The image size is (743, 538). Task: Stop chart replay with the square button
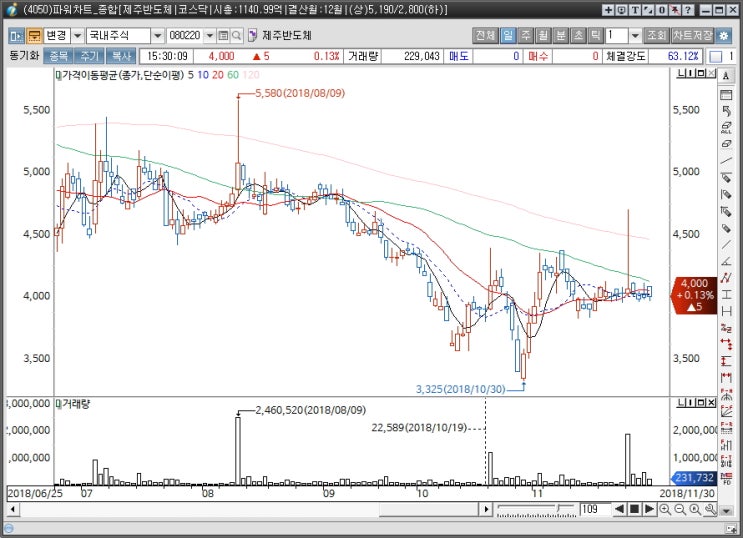coord(634,510)
